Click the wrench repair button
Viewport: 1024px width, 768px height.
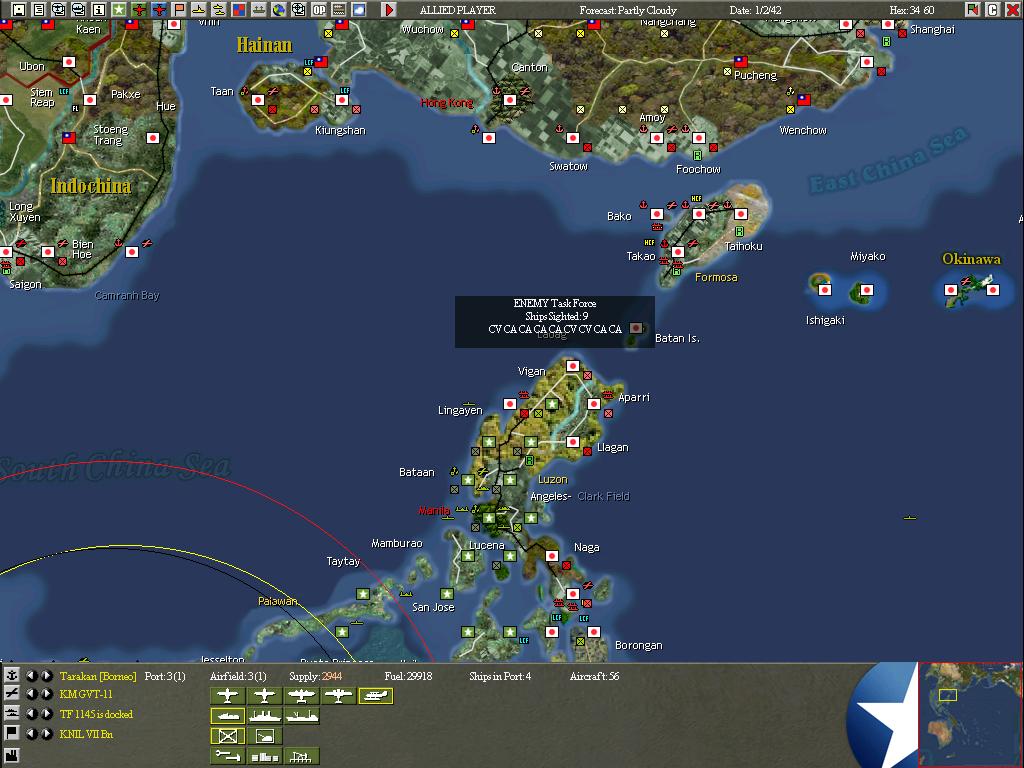(x=227, y=756)
